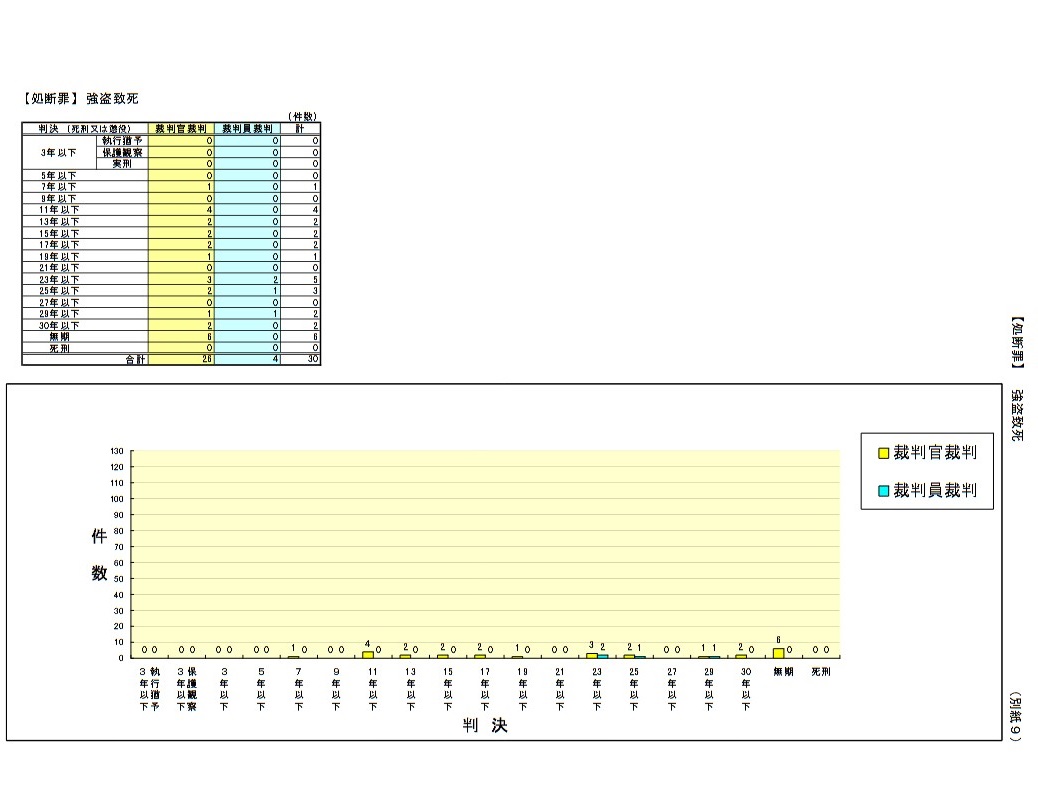The image size is (1038, 788).
Task: Select the 判決 x-axis title below the chart
Action: [485, 726]
